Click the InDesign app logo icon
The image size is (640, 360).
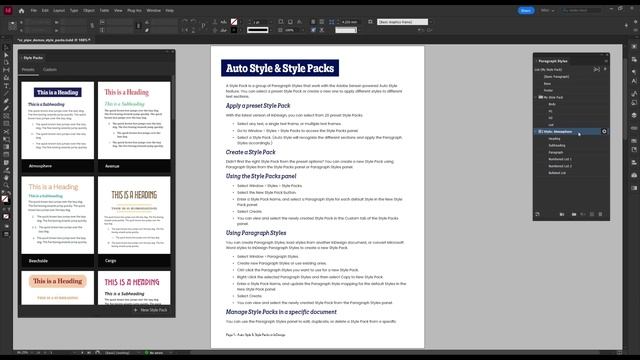[8, 11]
